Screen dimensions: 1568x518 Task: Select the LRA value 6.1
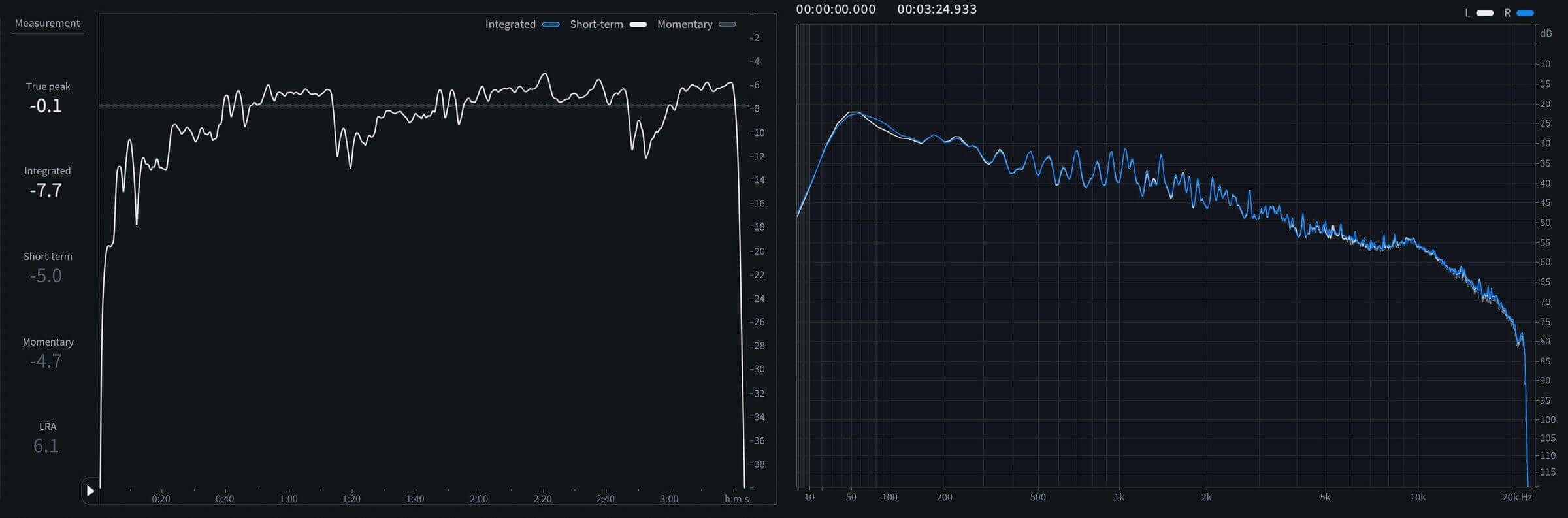[46, 446]
